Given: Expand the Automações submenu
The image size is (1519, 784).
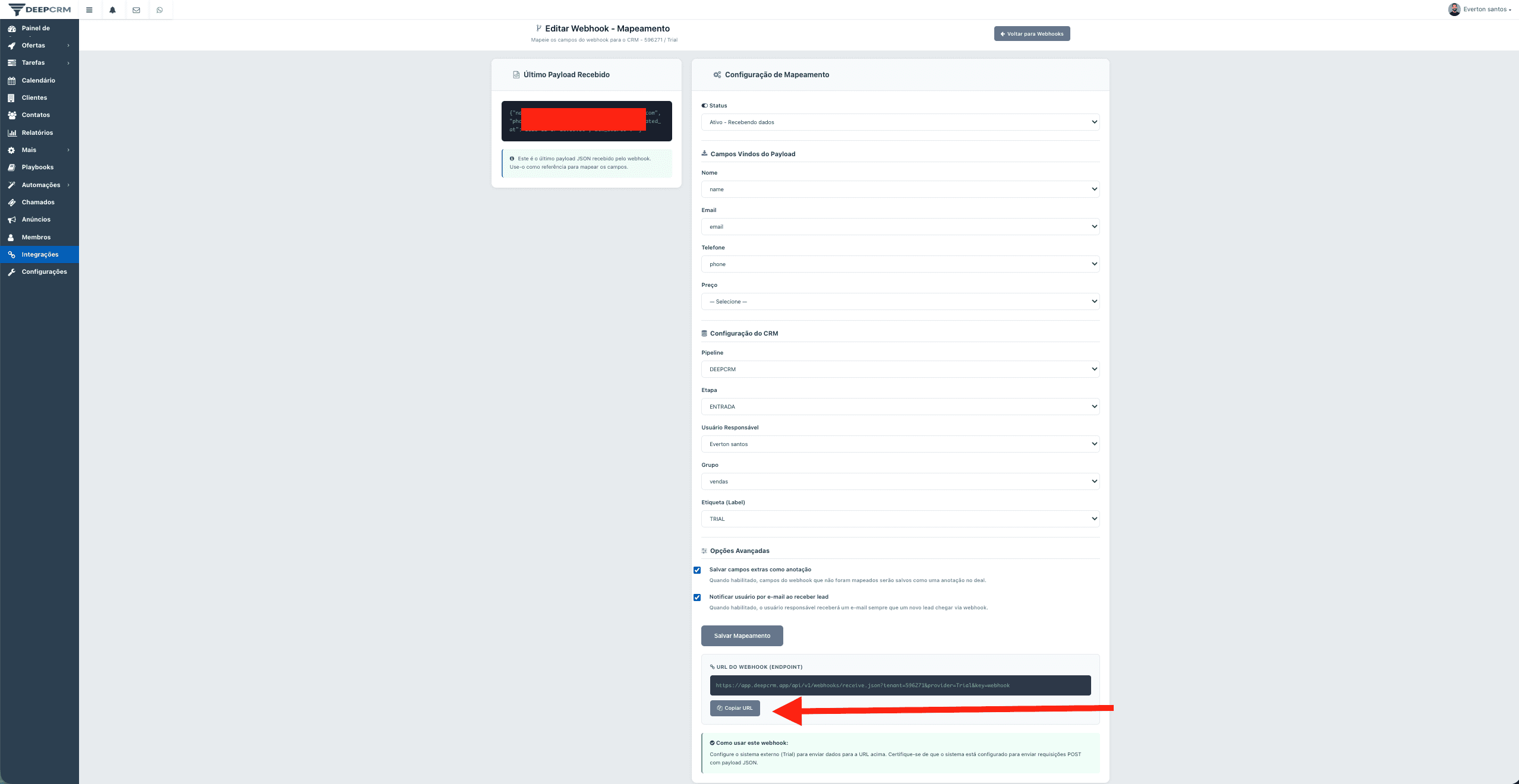Looking at the screenshot, I should point(41,185).
